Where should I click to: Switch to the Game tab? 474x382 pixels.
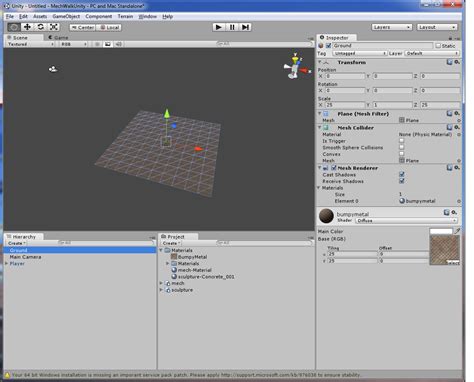tap(58, 37)
